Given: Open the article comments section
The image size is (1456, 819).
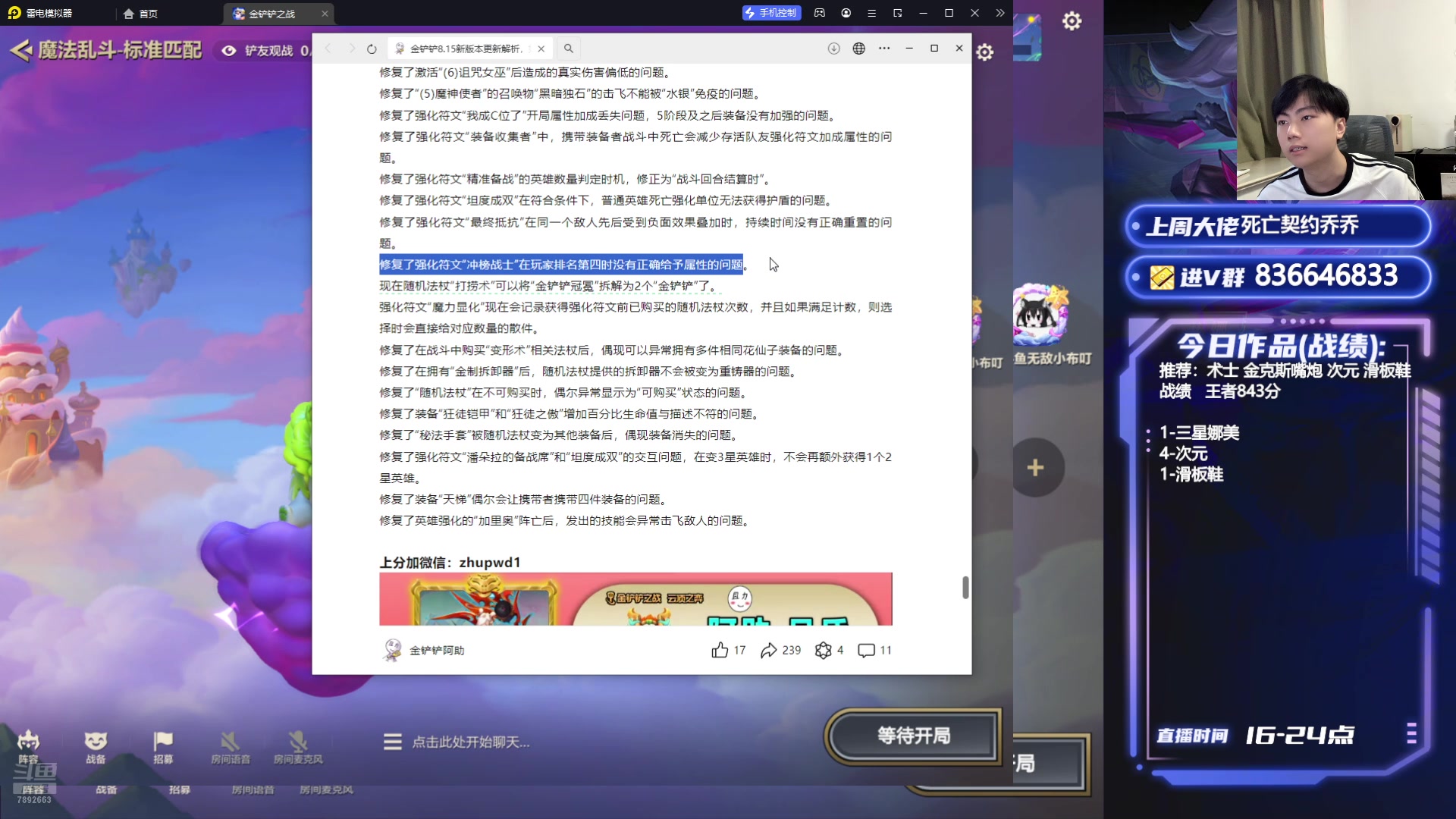Looking at the screenshot, I should pyautogui.click(x=867, y=650).
